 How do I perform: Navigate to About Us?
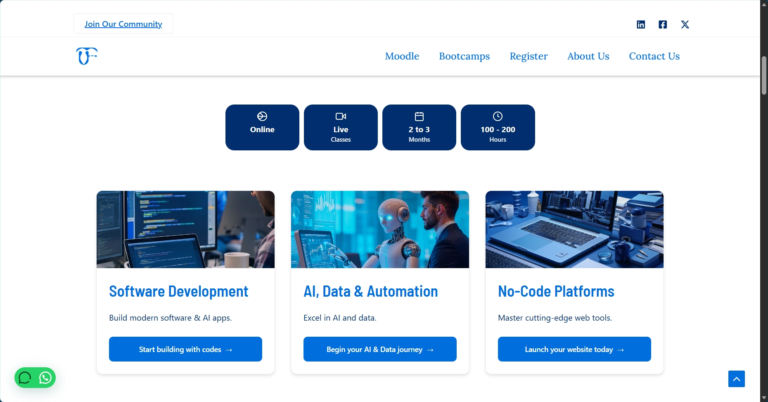point(588,56)
